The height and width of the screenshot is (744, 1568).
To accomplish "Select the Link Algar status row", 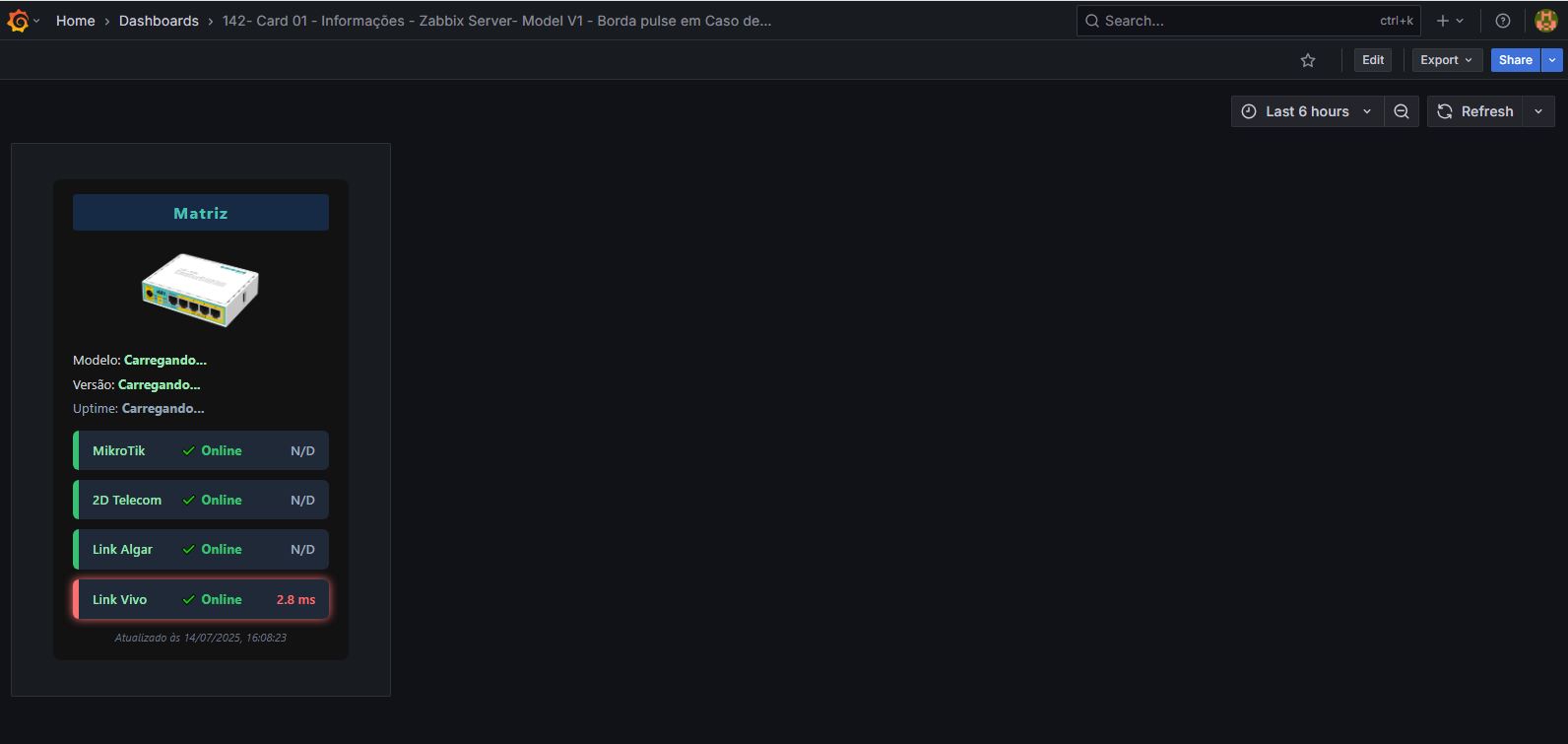I will [201, 549].
